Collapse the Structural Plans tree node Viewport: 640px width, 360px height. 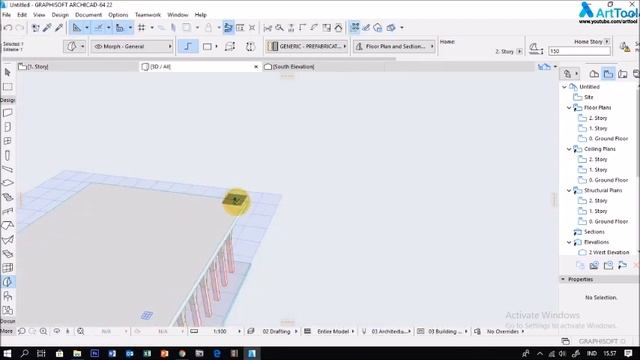[569, 190]
